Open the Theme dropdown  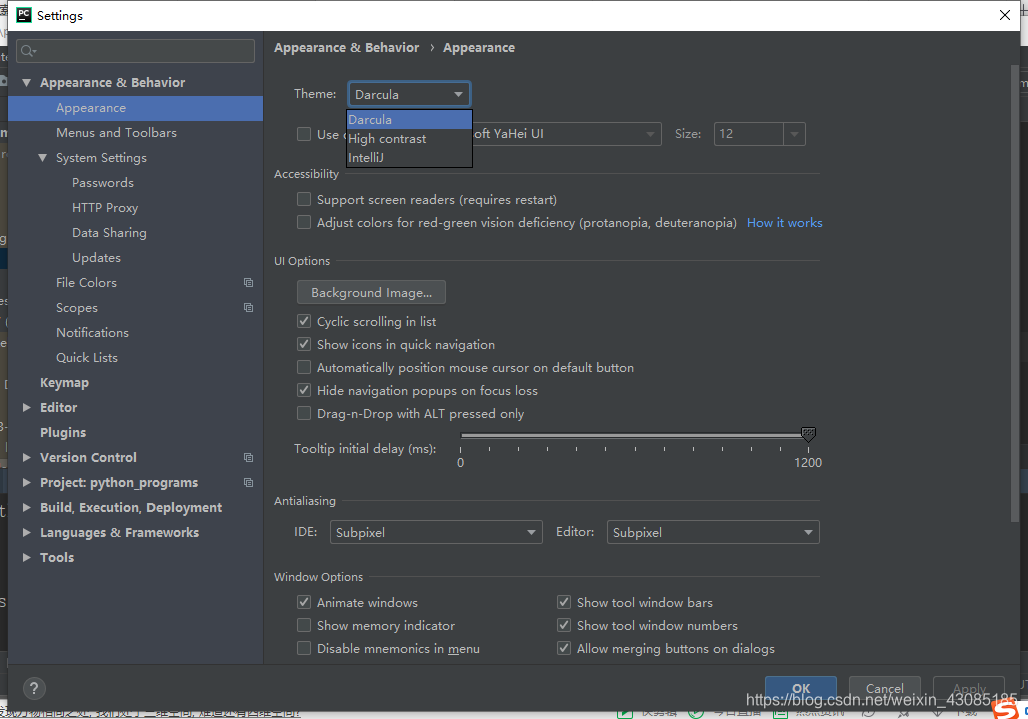[x=409, y=94]
